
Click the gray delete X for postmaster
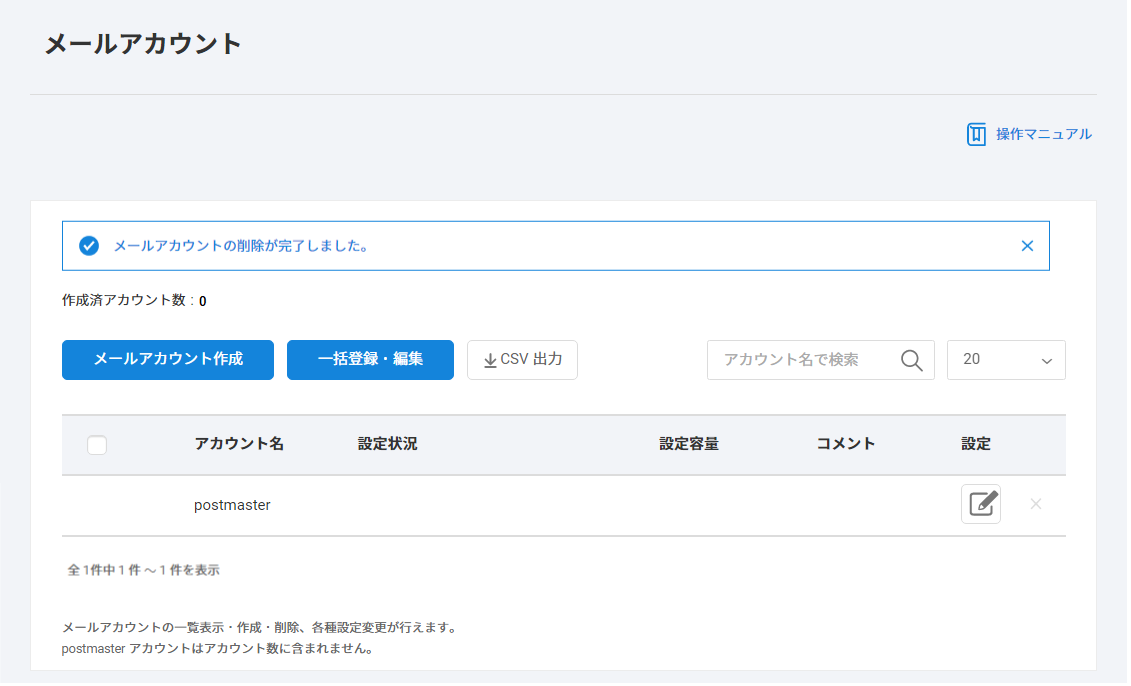(1036, 504)
